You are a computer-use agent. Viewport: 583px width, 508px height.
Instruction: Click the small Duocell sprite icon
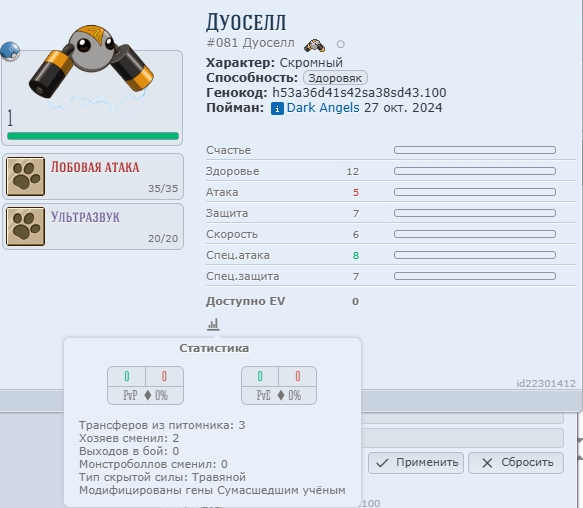[315, 45]
